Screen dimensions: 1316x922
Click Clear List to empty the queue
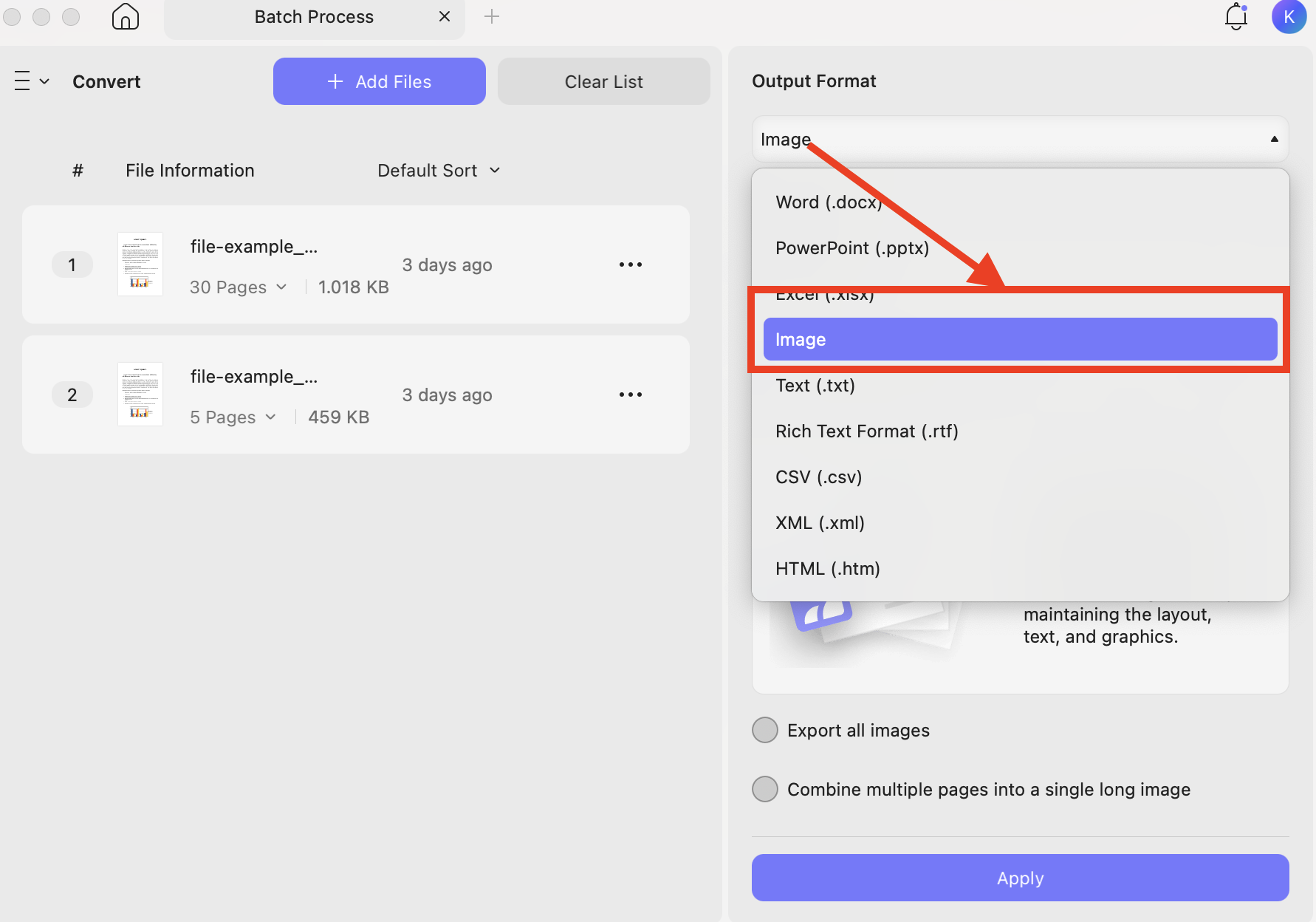[x=603, y=81]
